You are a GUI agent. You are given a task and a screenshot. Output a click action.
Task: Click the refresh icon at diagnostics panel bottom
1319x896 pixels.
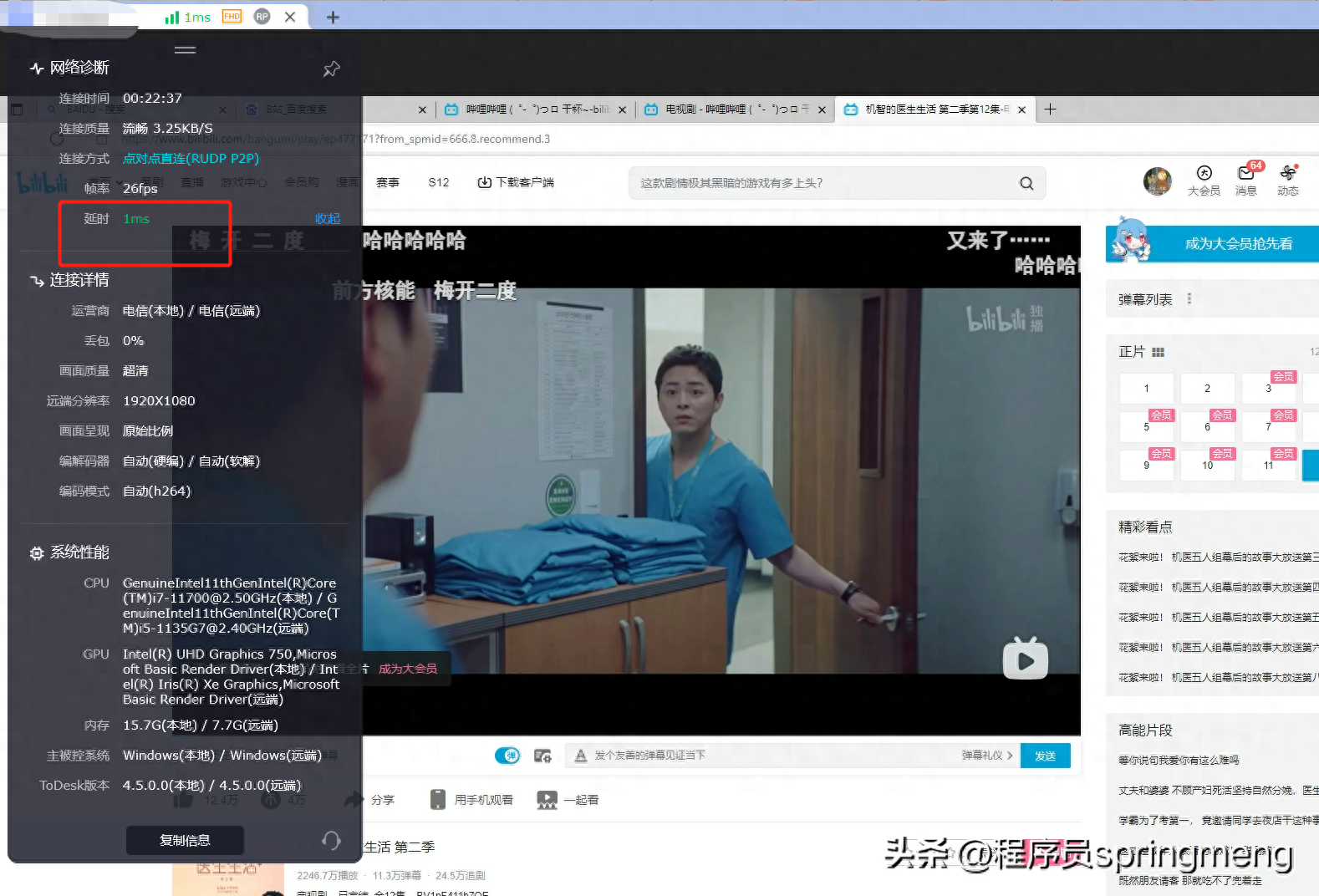pyautogui.click(x=331, y=840)
